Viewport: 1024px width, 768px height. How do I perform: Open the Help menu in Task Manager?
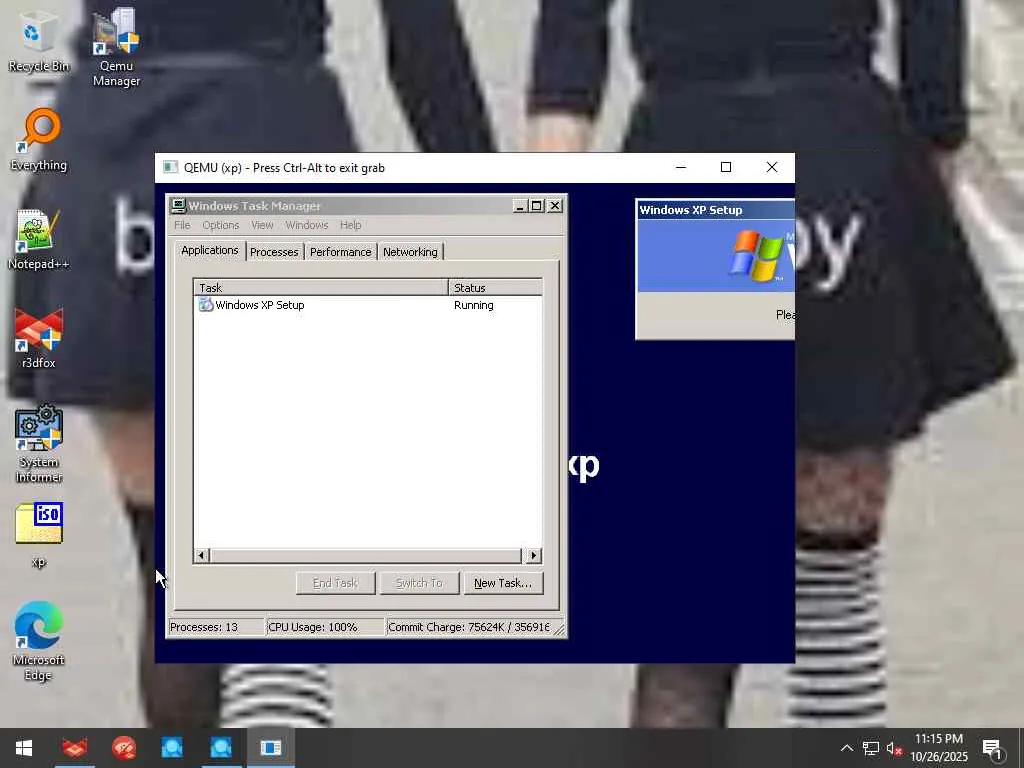tap(350, 225)
